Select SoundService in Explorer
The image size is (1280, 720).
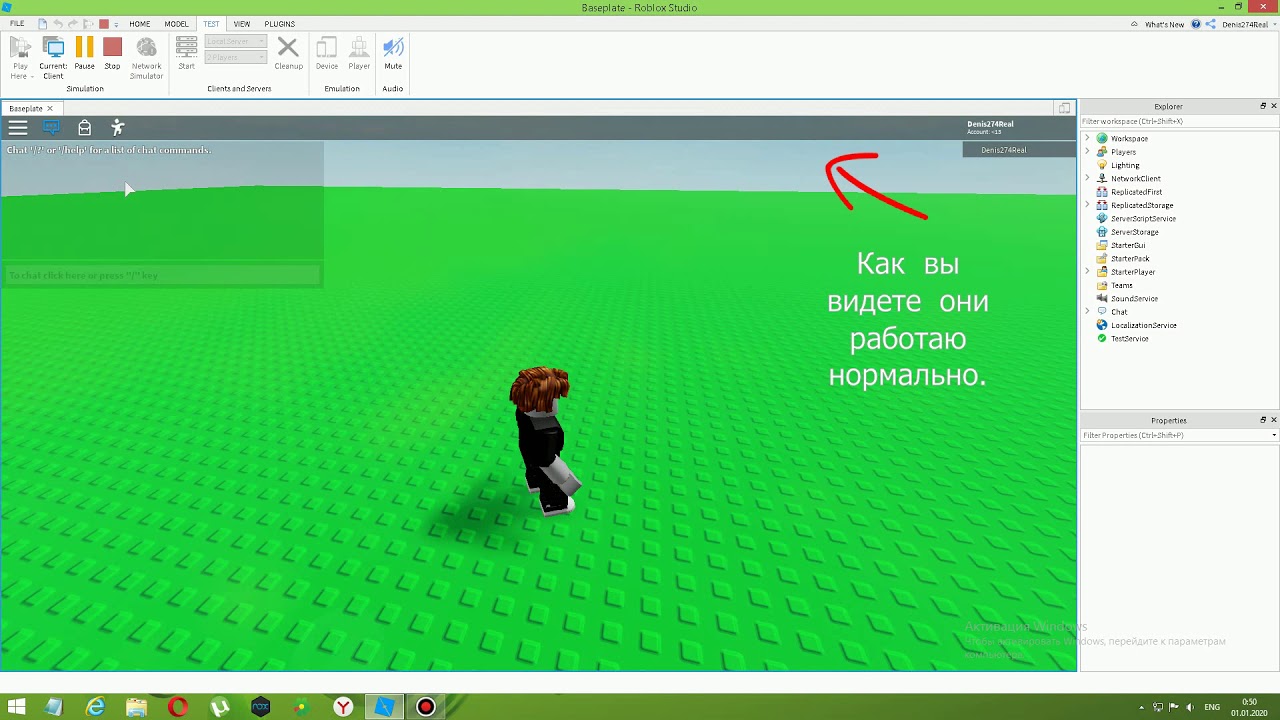1134,298
